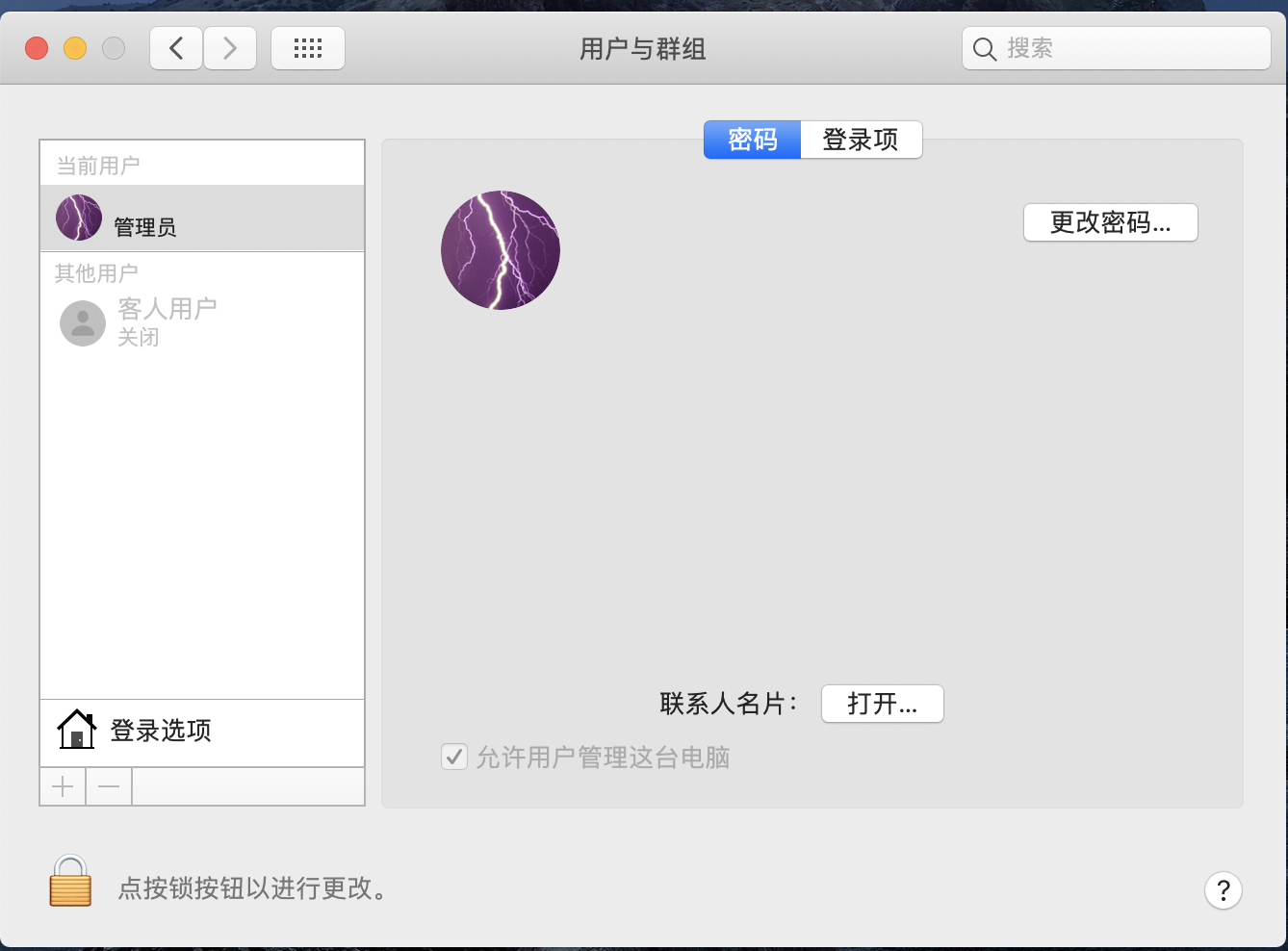Click the large lightning profile picture
The width and height of the screenshot is (1288, 951).
[x=501, y=250]
